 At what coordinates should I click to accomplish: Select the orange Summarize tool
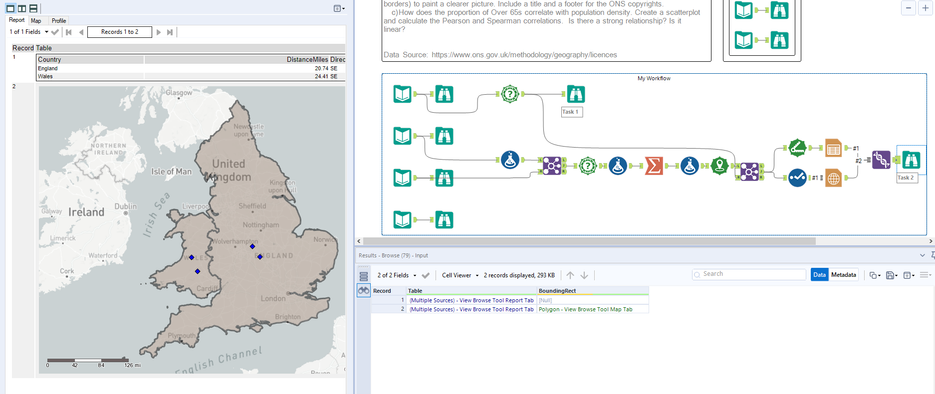[654, 166]
